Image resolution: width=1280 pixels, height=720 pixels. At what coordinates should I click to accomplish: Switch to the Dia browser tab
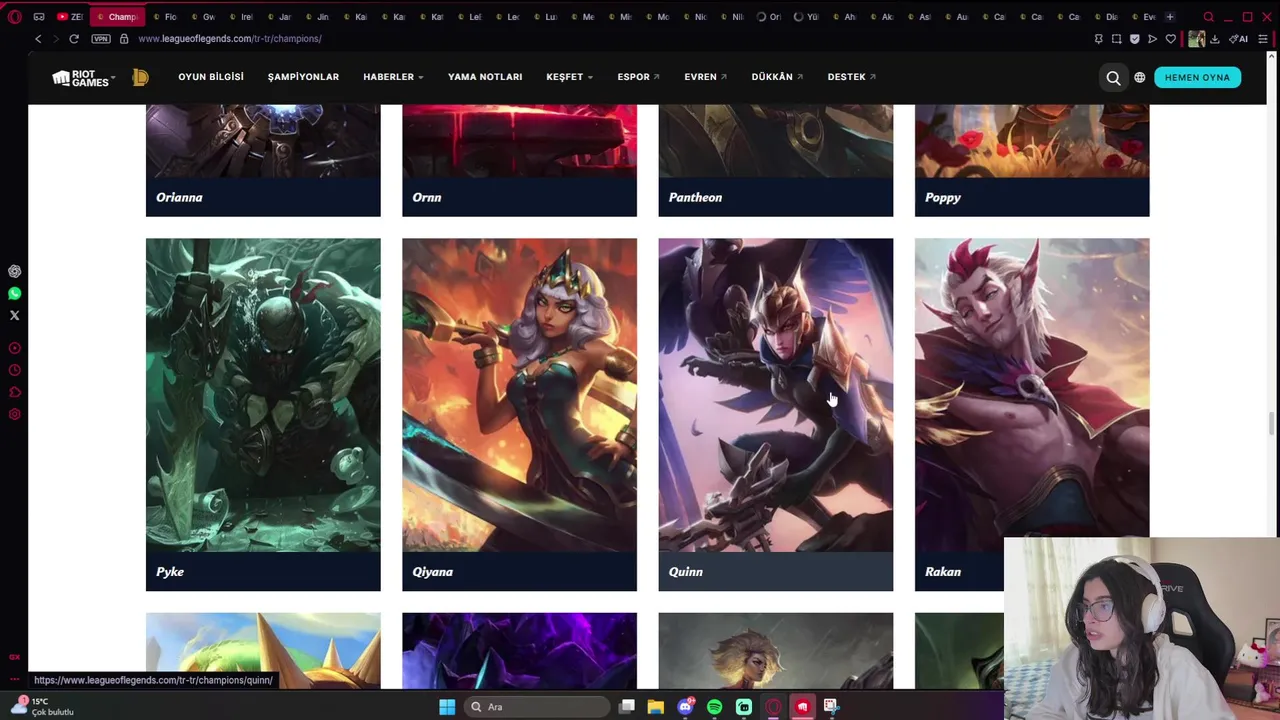coord(1106,17)
